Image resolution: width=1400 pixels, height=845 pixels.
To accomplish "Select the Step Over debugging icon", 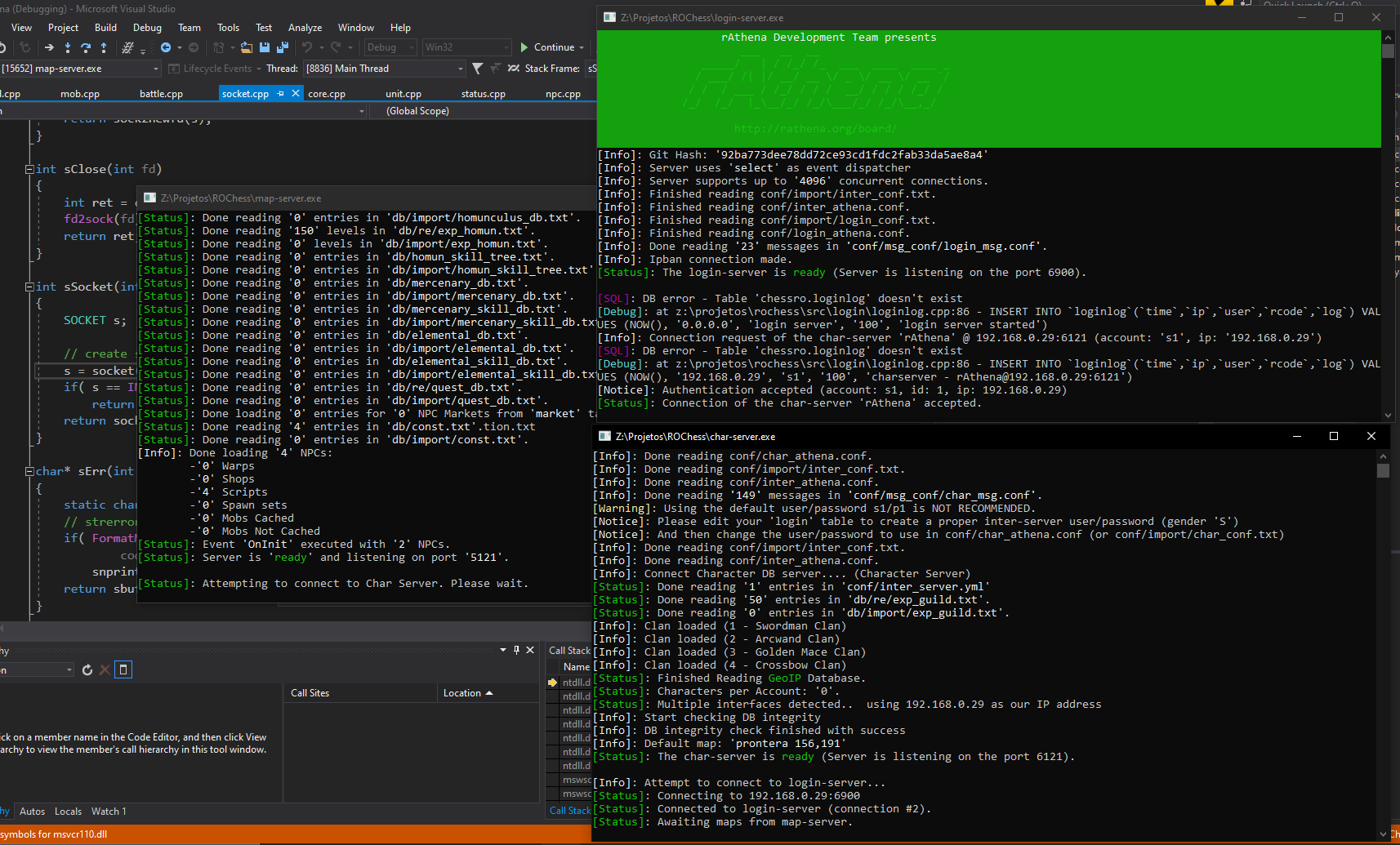I will tap(86, 47).
